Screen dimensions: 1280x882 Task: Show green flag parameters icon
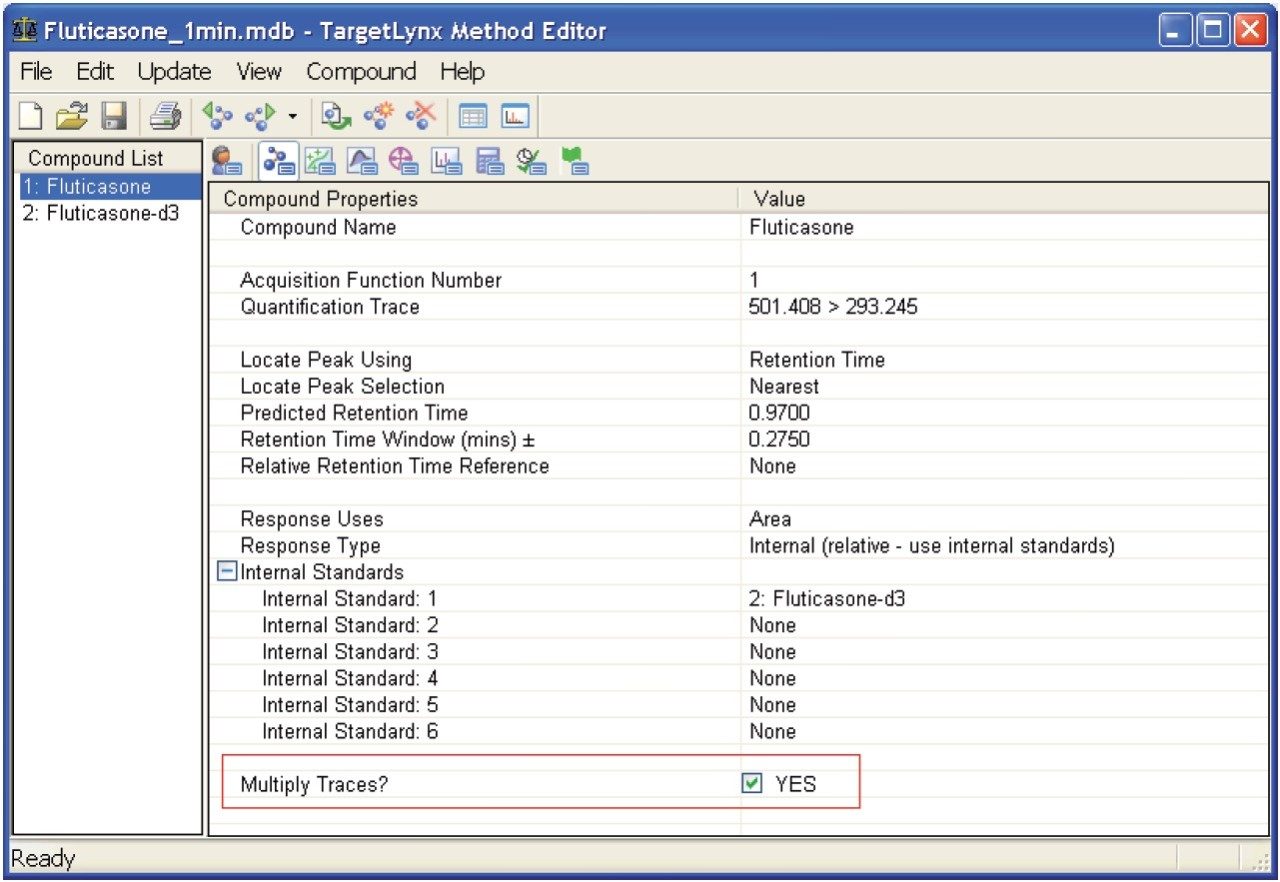(575, 161)
